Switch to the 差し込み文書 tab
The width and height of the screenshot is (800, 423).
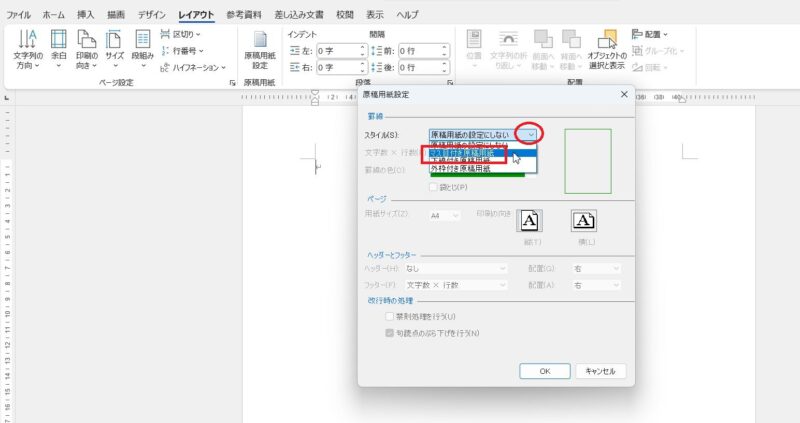(x=299, y=15)
